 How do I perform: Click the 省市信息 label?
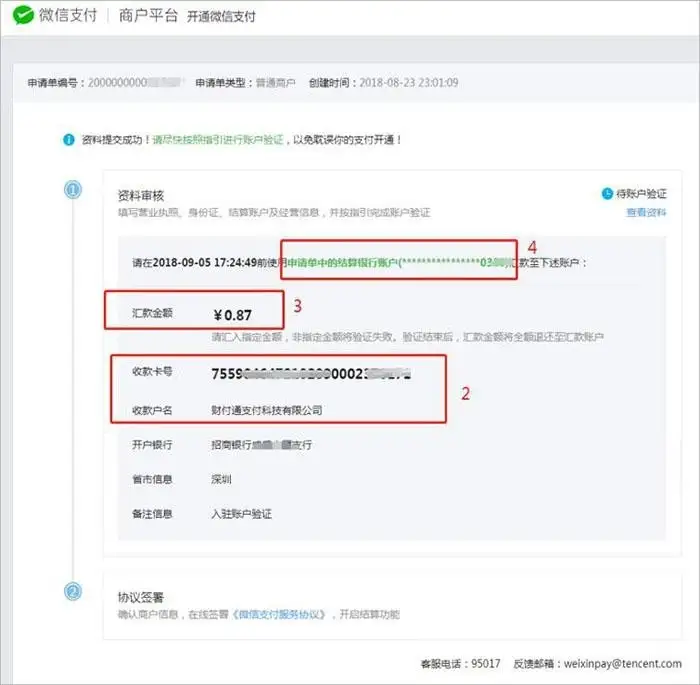pos(152,480)
